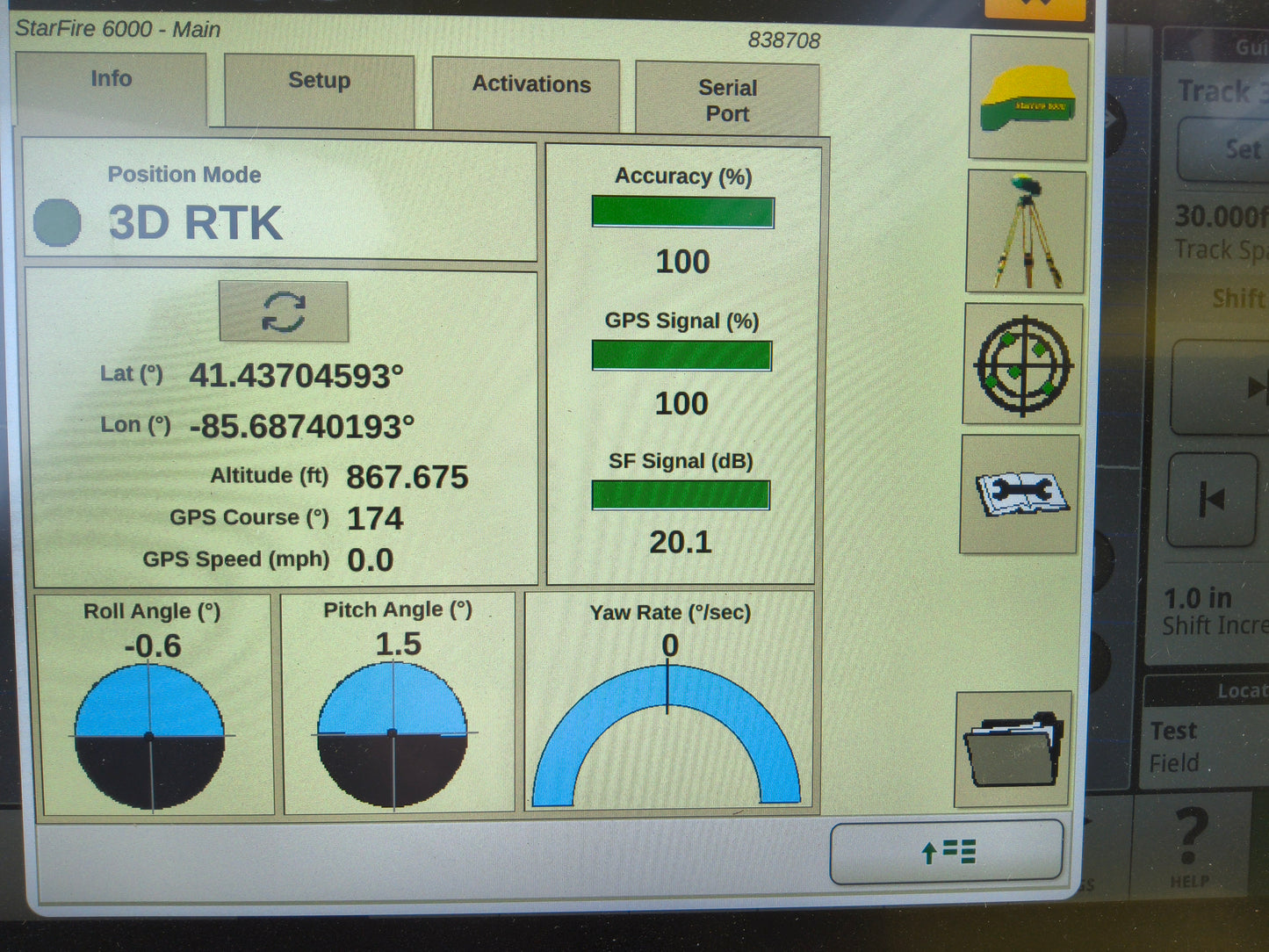Select the RTK base station tripod icon
Image resolution: width=1269 pixels, height=952 pixels.
[1024, 230]
